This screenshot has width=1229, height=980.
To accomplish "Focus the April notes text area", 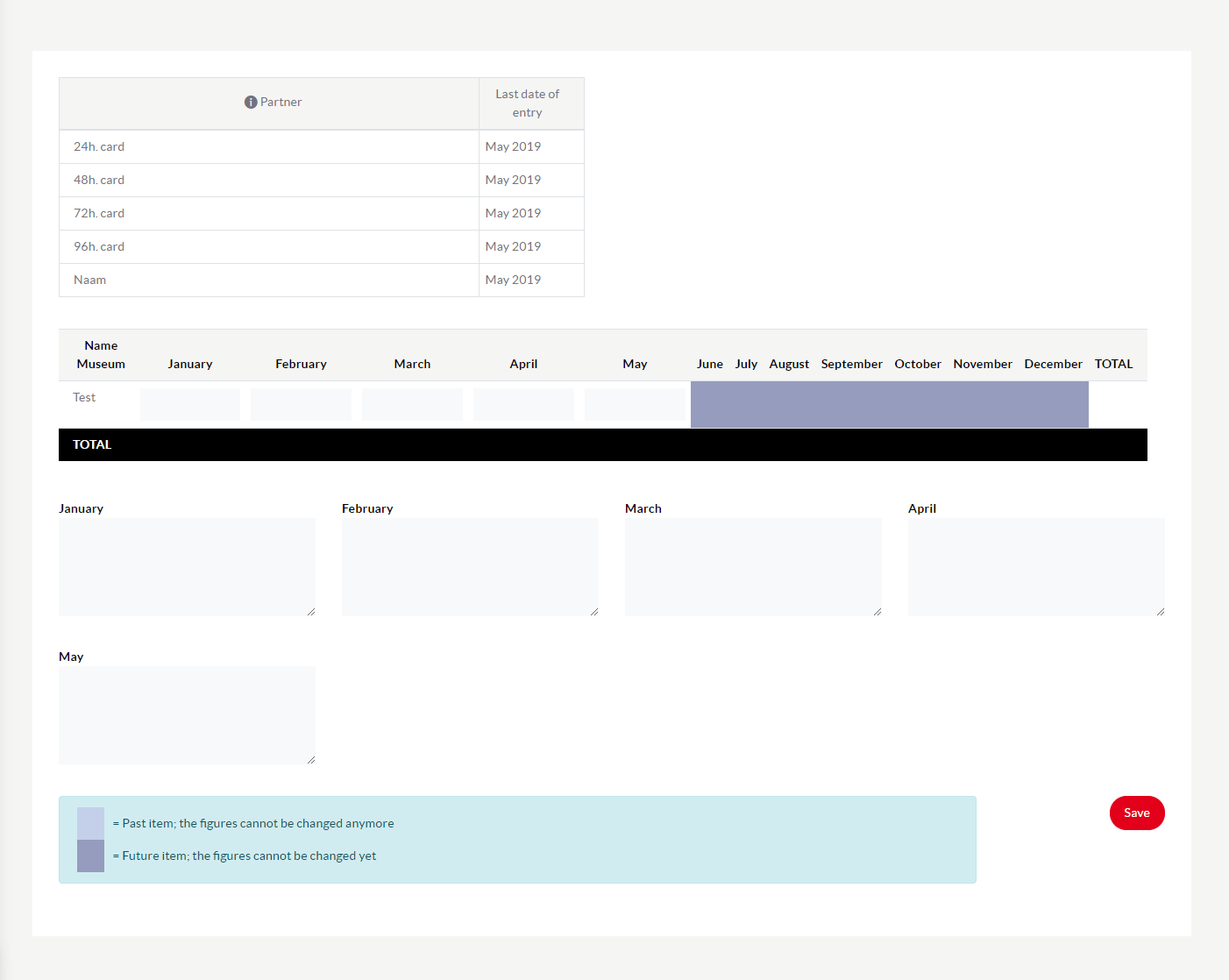I will tap(1036, 567).
